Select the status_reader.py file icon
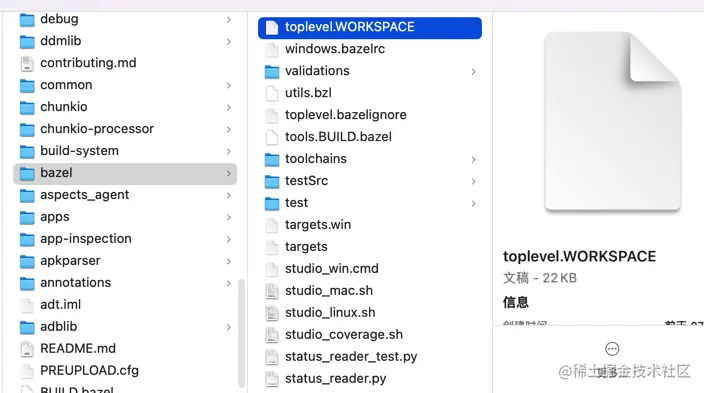This screenshot has width=704, height=393. click(272, 379)
